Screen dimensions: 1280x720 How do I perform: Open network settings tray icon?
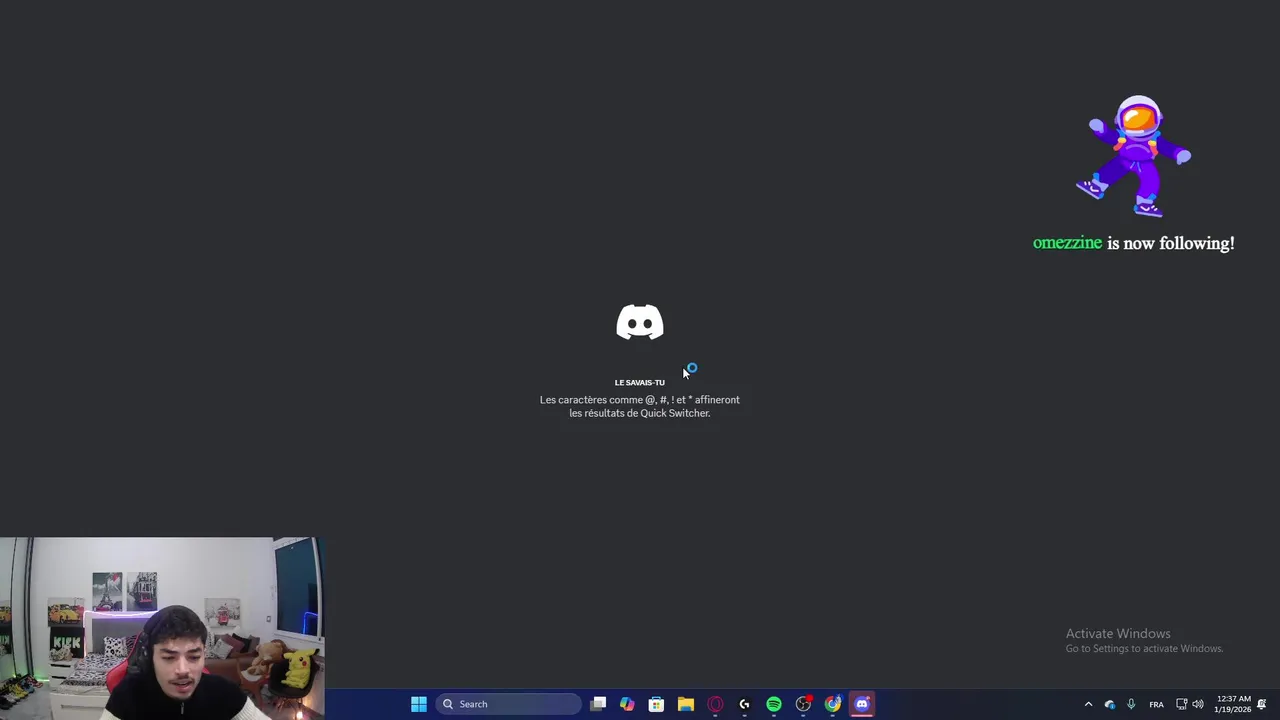[x=1181, y=704]
